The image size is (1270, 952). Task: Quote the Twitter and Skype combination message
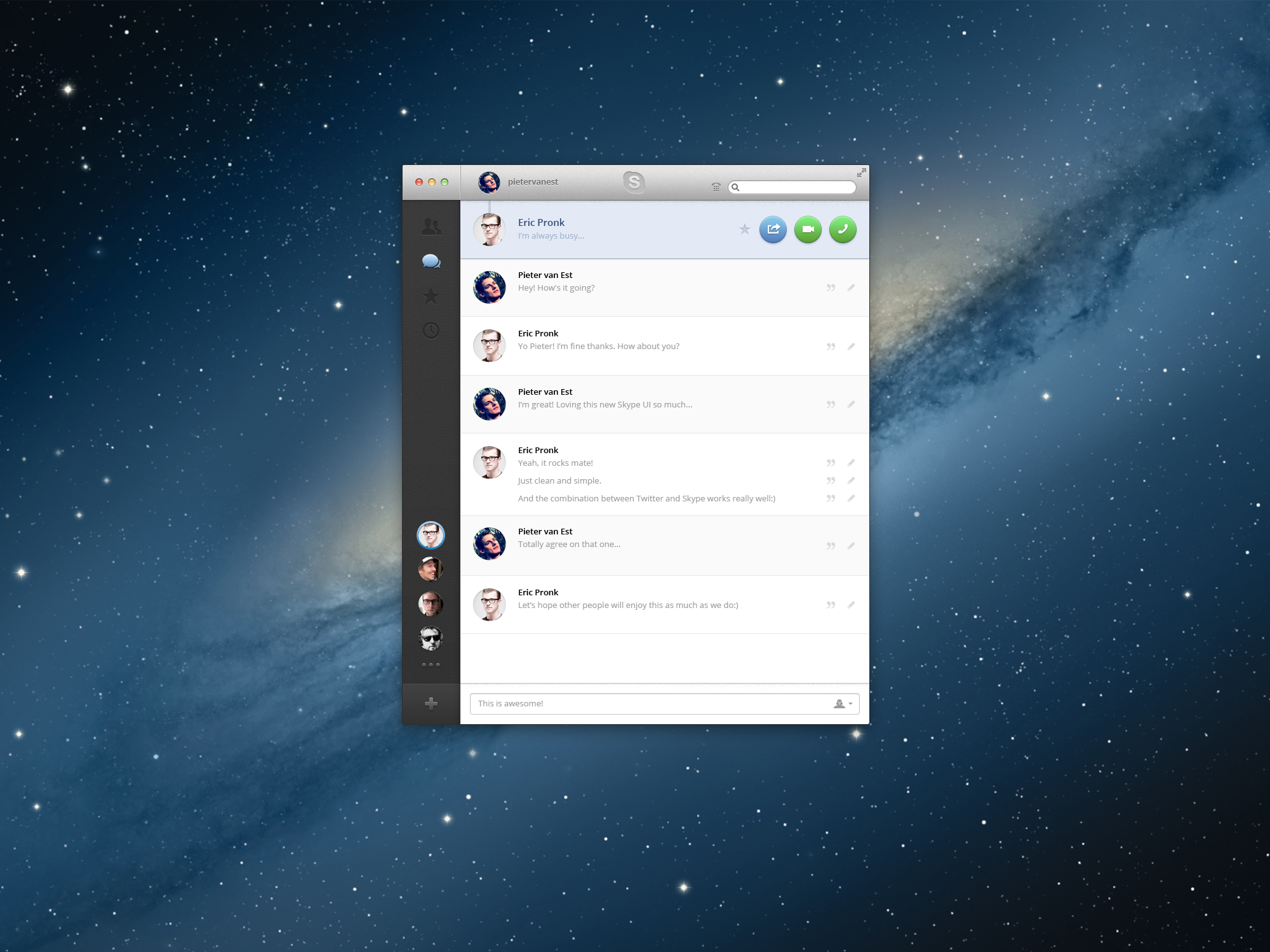click(831, 498)
